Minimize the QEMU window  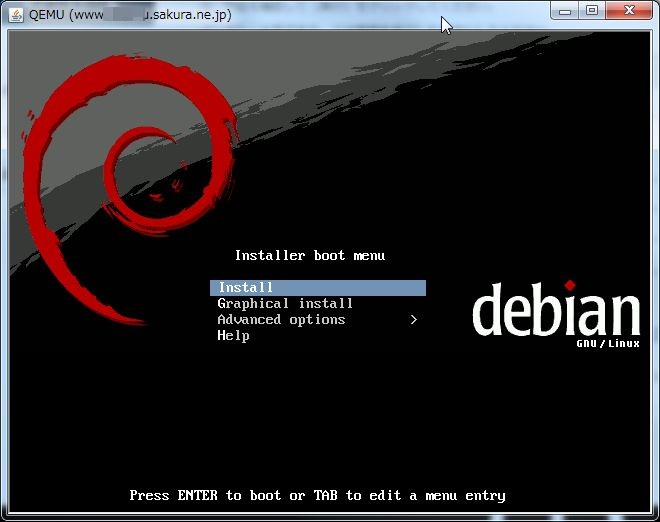[565, 11]
